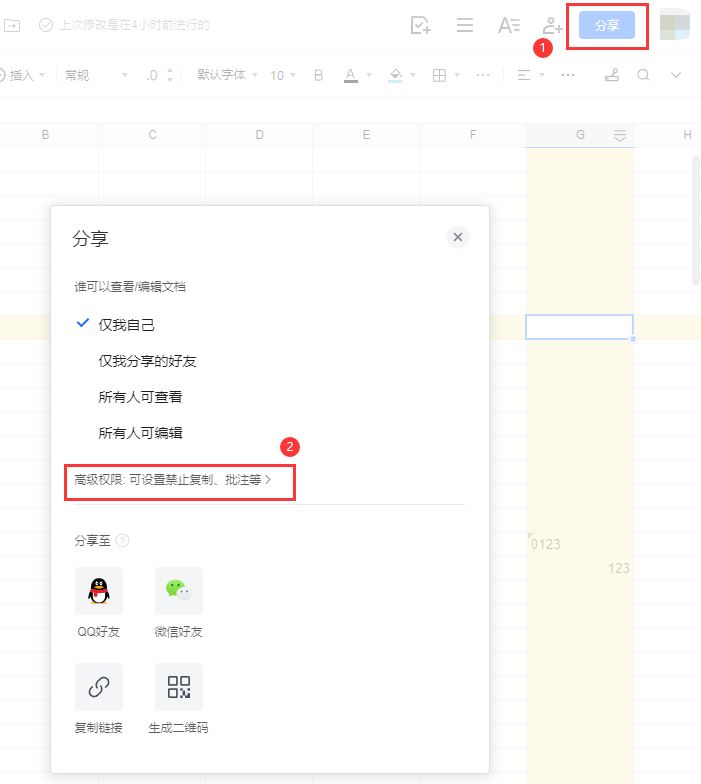Click the cell containing 0123
This screenshot has width=701, height=784.
580,544
